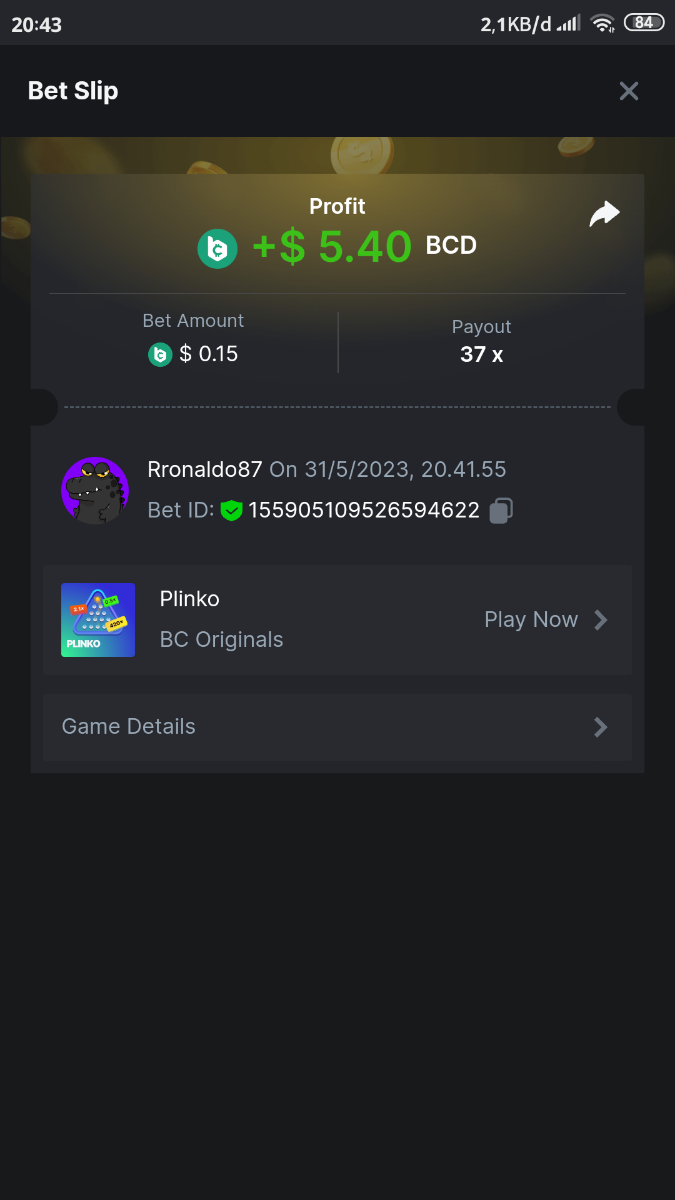
Task: Close the Bet Slip dialog
Action: (x=628, y=91)
